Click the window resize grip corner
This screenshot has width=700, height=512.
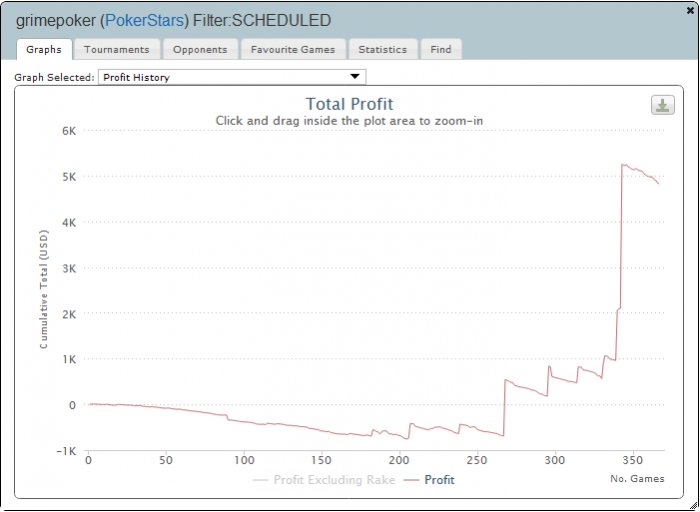[x=692, y=504]
